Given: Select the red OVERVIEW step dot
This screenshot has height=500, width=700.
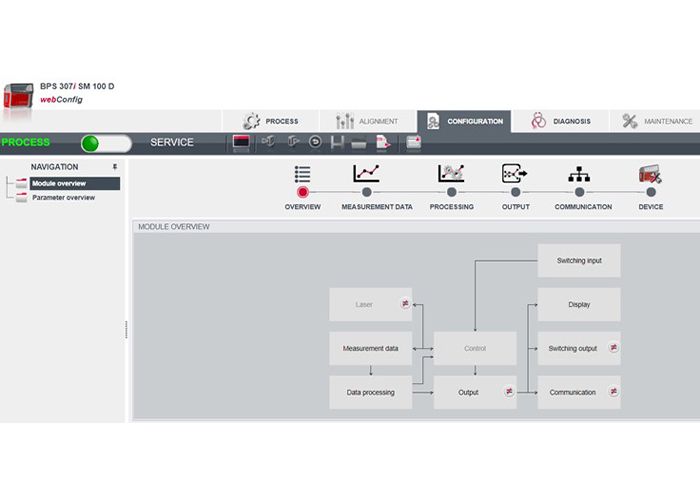Looking at the screenshot, I should (x=303, y=192).
